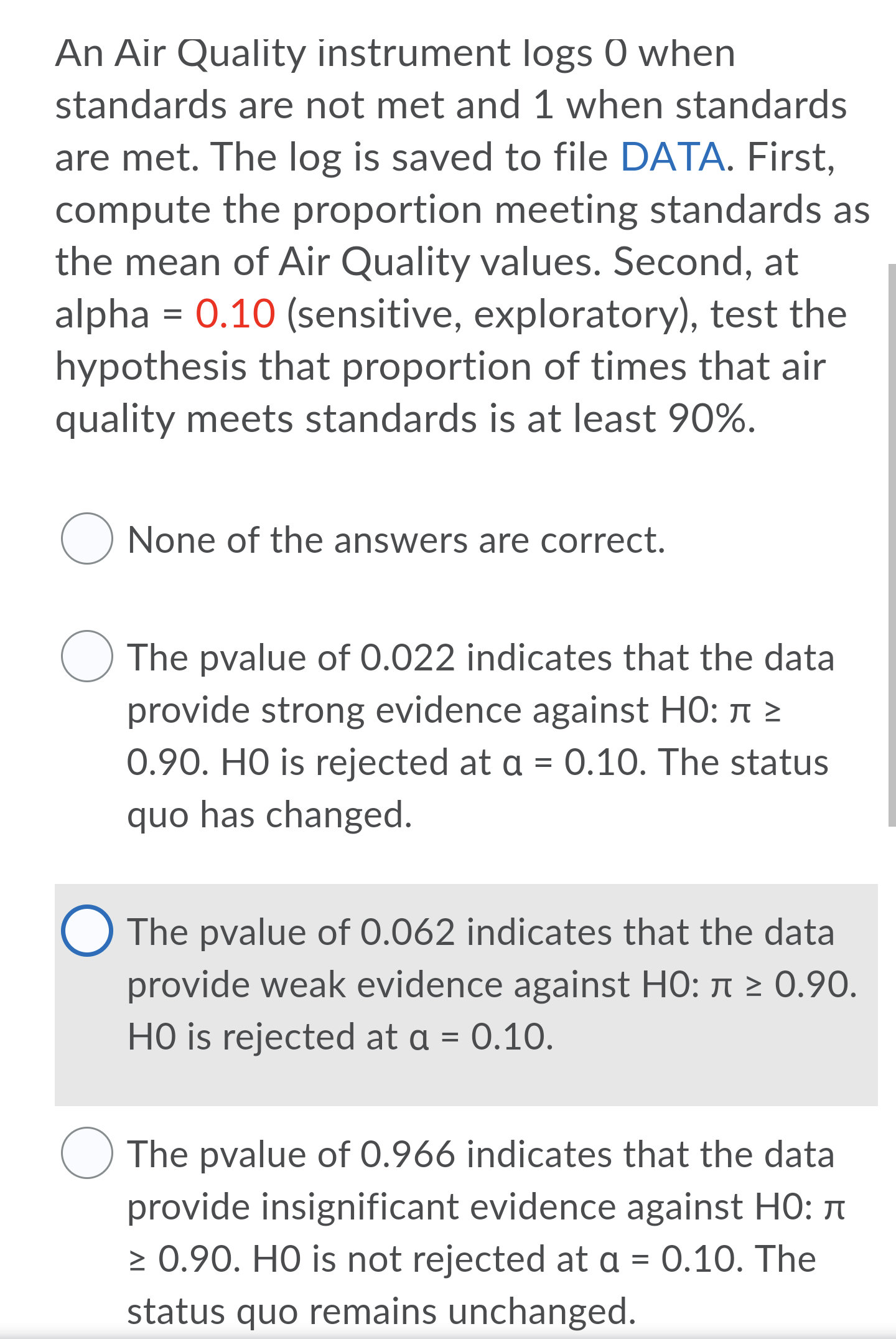896x1339 pixels.
Task: Click the highlighted alpha value 0.10 text
Action: click(x=235, y=314)
